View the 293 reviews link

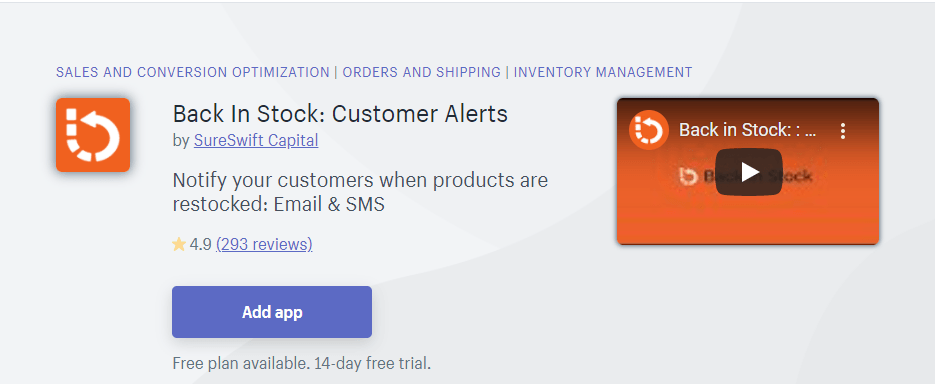pos(264,244)
